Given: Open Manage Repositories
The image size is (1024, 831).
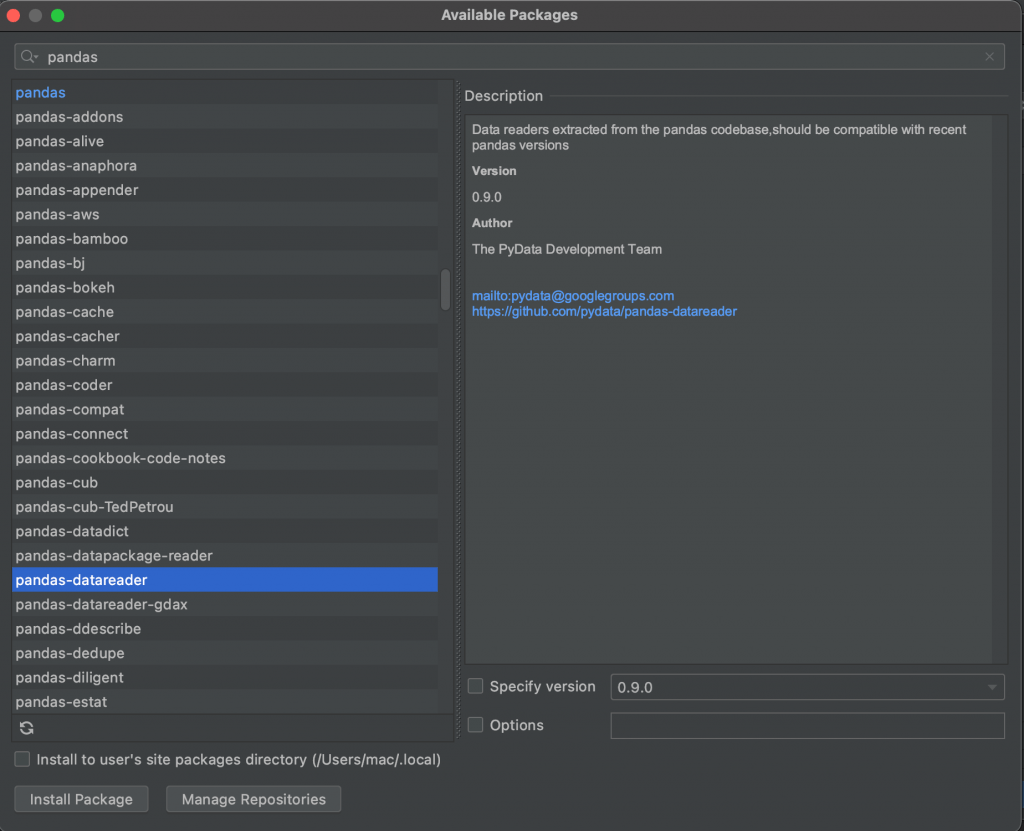Looking at the screenshot, I should (x=253, y=799).
